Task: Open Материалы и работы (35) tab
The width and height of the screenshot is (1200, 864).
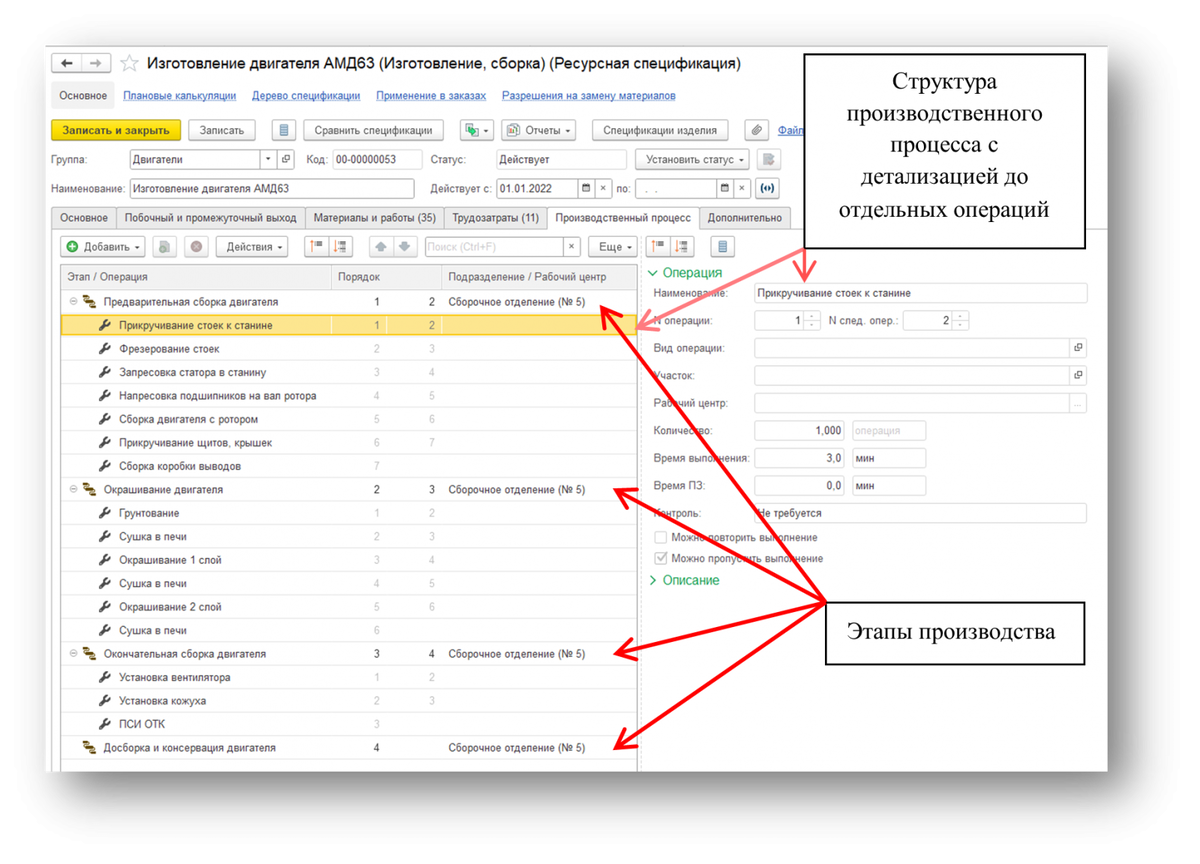Action: (x=374, y=217)
